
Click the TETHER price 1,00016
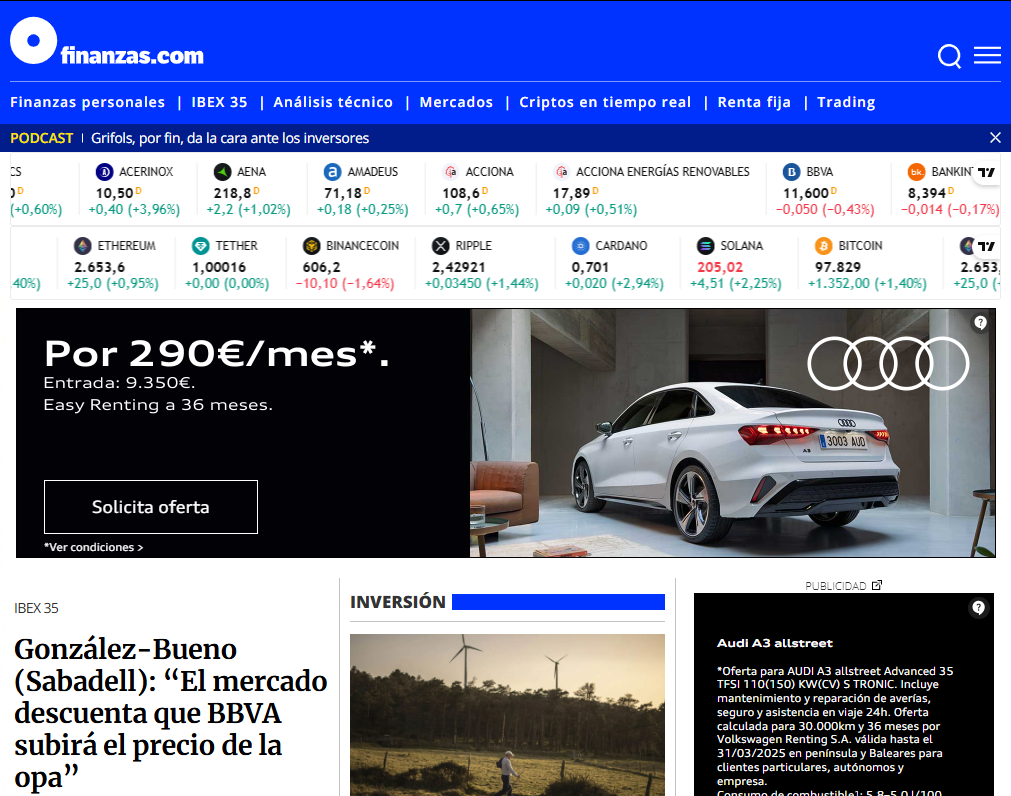pyautogui.click(x=219, y=267)
